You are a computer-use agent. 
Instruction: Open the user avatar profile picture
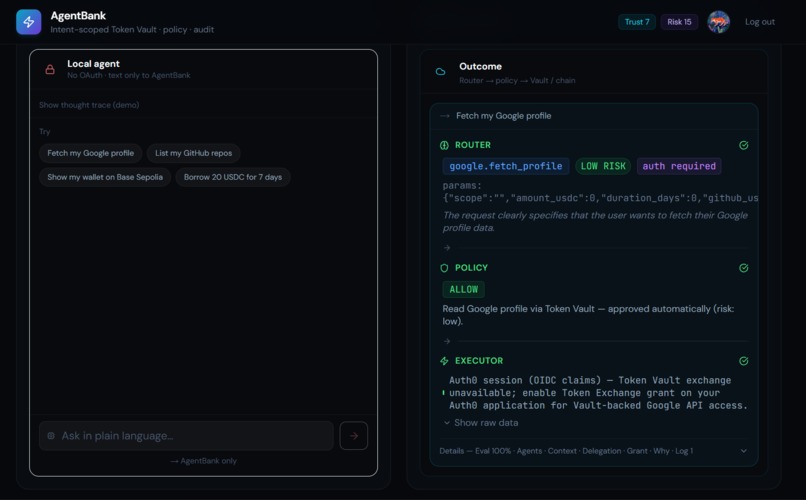(x=718, y=22)
